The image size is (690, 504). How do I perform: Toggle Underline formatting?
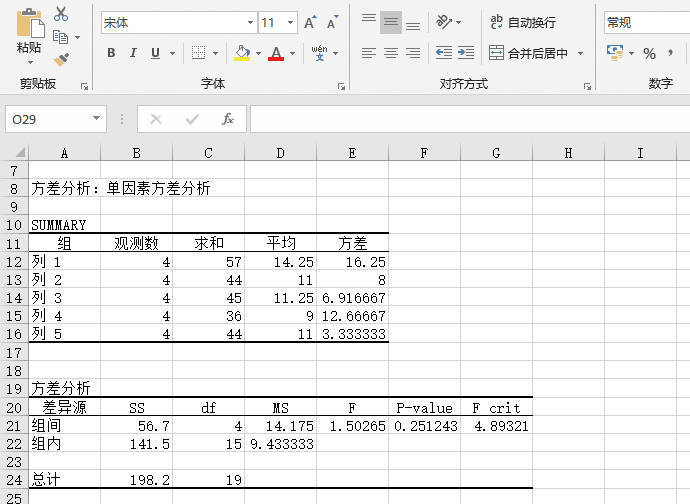[155, 53]
